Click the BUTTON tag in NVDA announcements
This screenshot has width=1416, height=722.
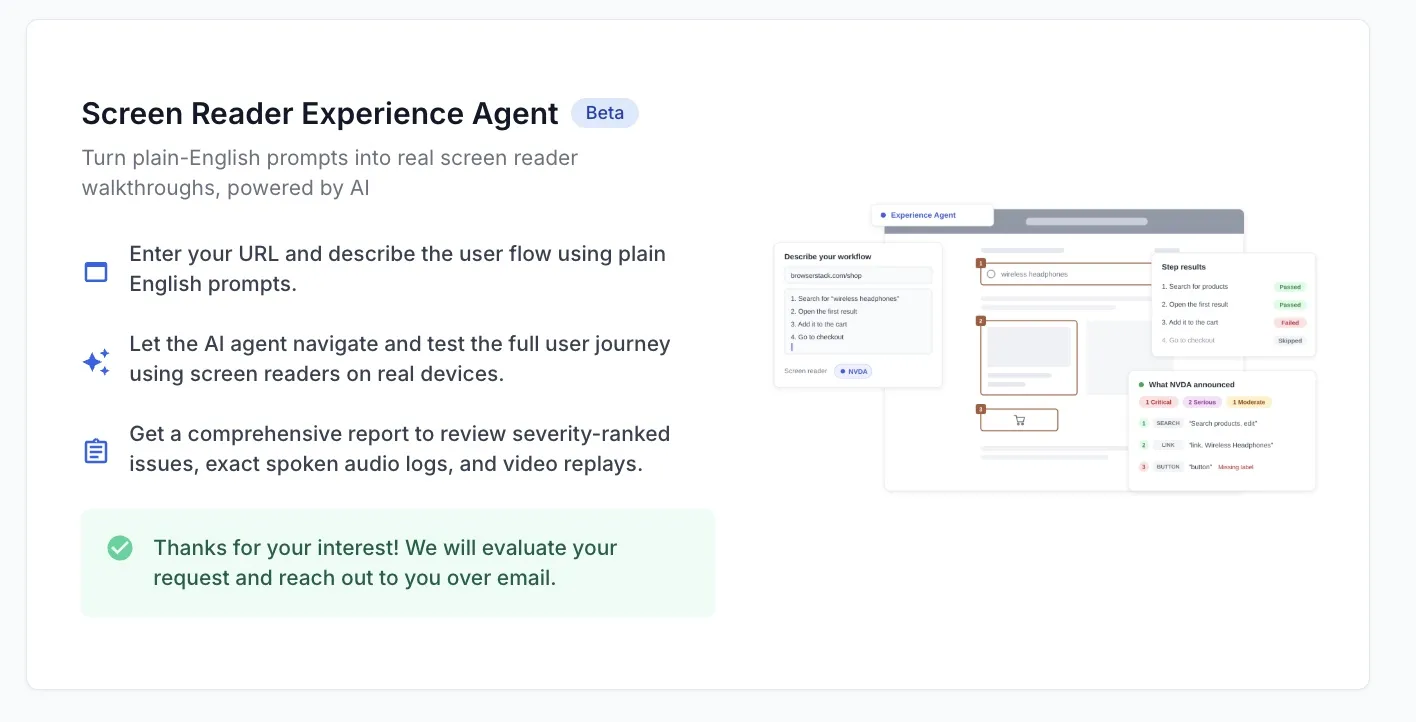[x=1168, y=467]
